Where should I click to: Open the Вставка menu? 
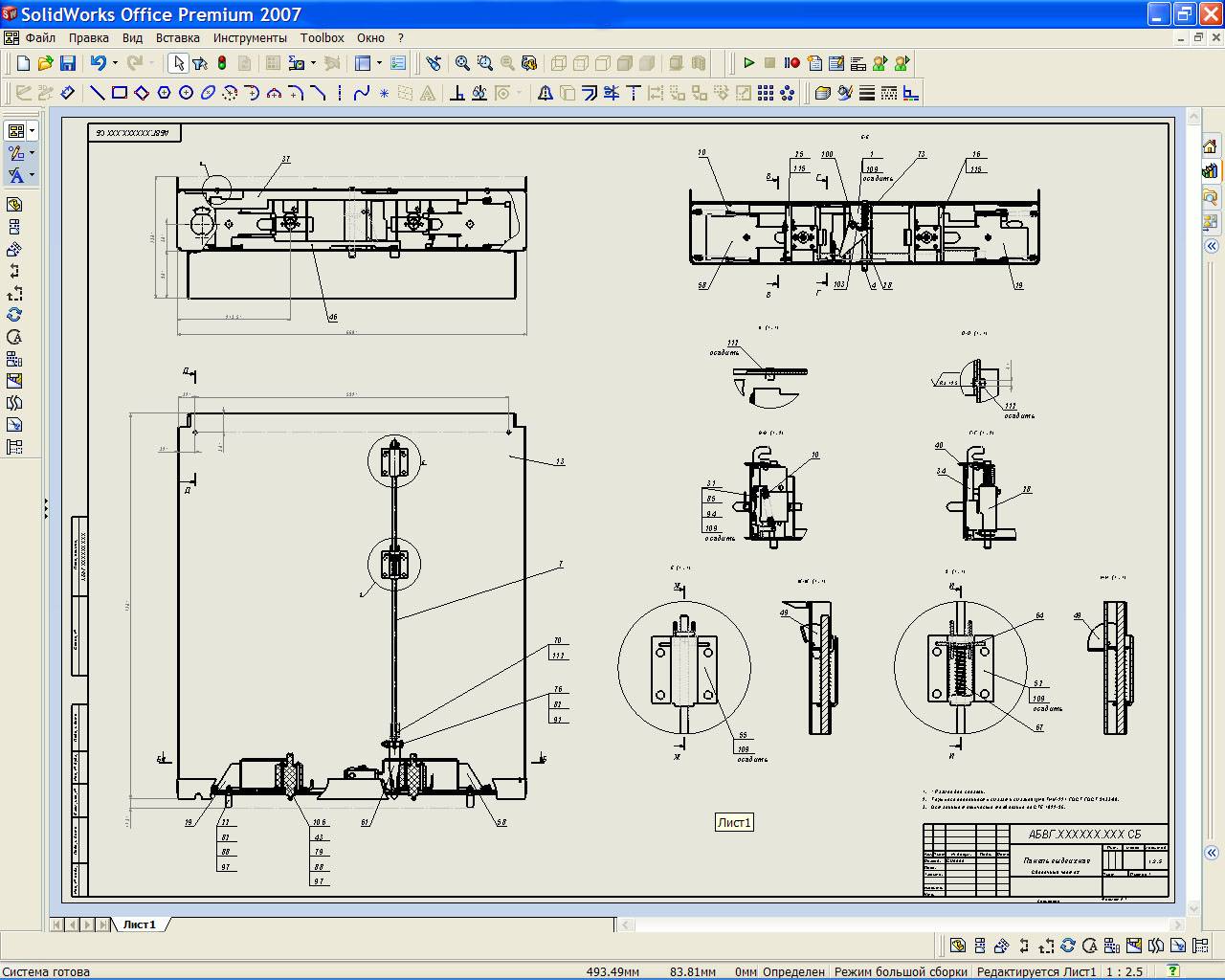click(x=177, y=38)
